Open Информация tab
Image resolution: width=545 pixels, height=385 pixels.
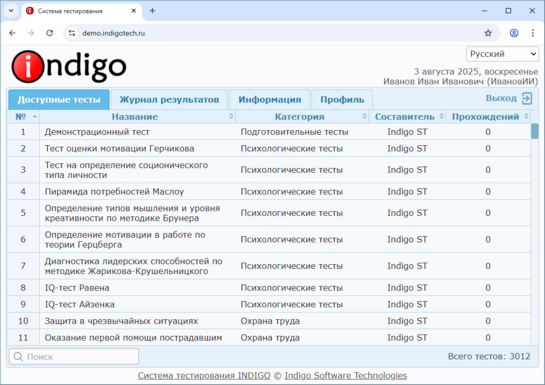click(270, 99)
